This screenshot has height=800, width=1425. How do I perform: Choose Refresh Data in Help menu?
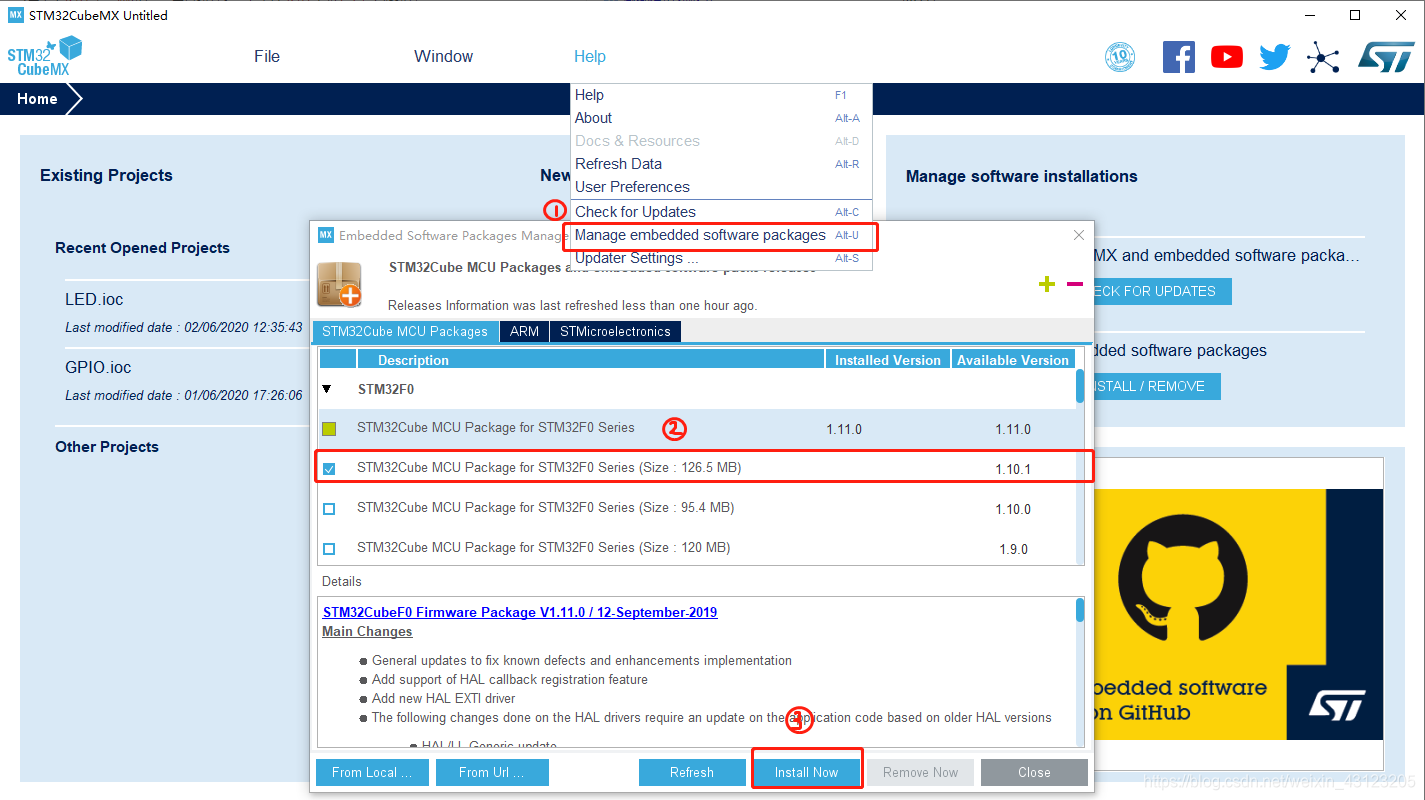[x=721, y=164]
